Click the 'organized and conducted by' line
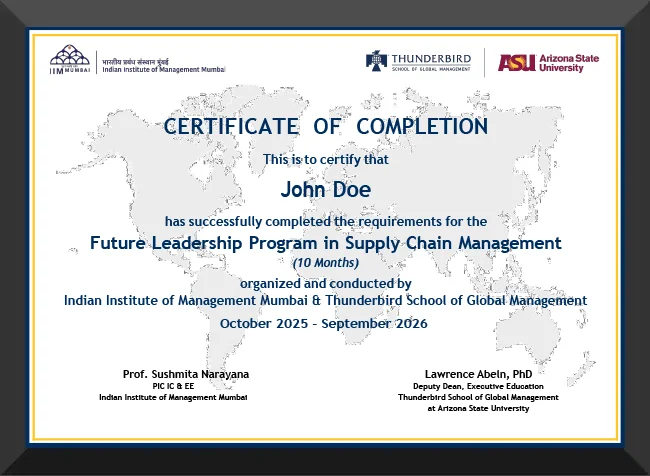 325,283
